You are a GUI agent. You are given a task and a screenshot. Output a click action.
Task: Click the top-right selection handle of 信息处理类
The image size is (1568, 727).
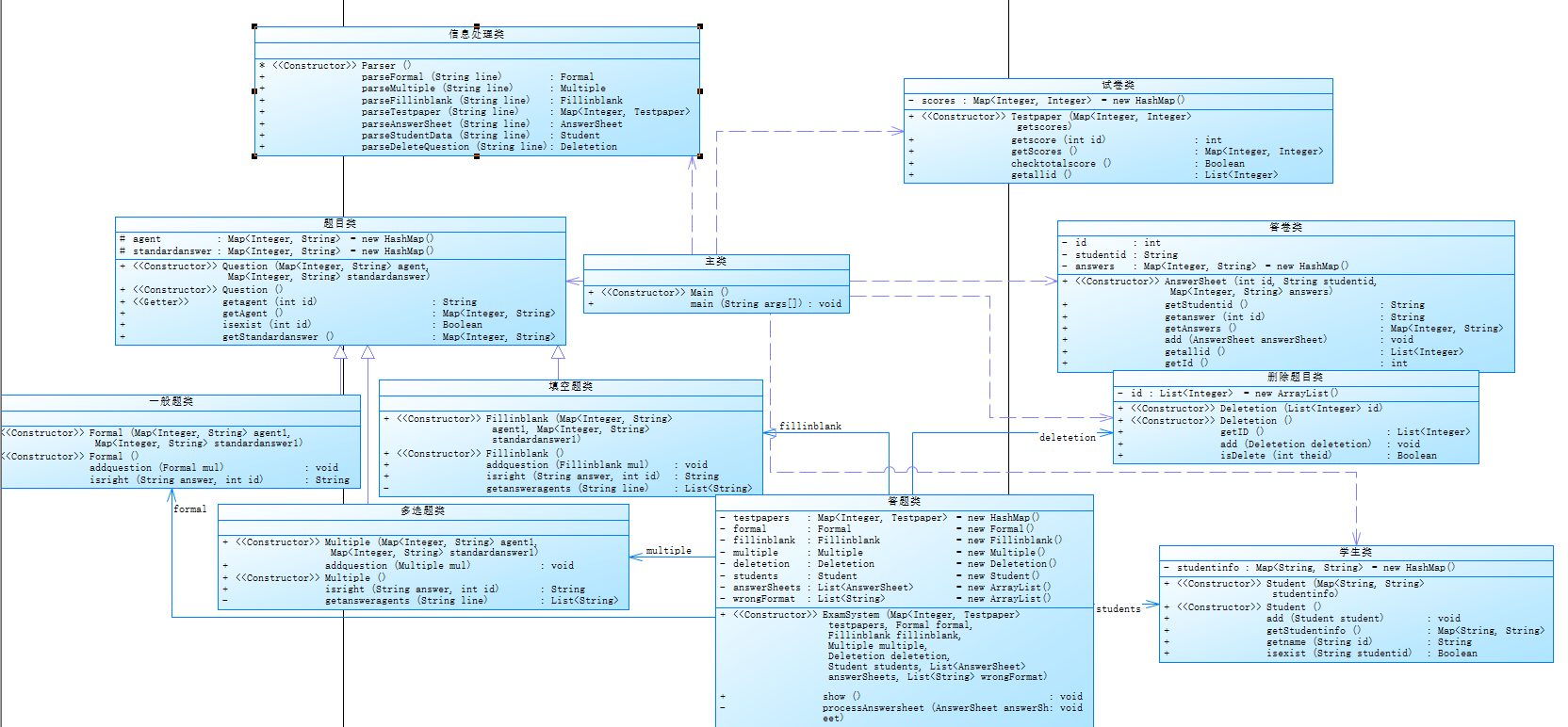[x=699, y=26]
